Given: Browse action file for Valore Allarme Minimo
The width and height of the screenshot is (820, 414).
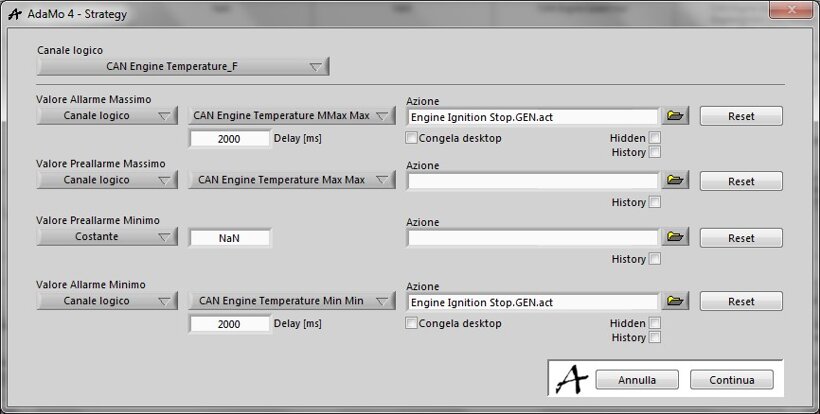Looking at the screenshot, I should (x=677, y=301).
